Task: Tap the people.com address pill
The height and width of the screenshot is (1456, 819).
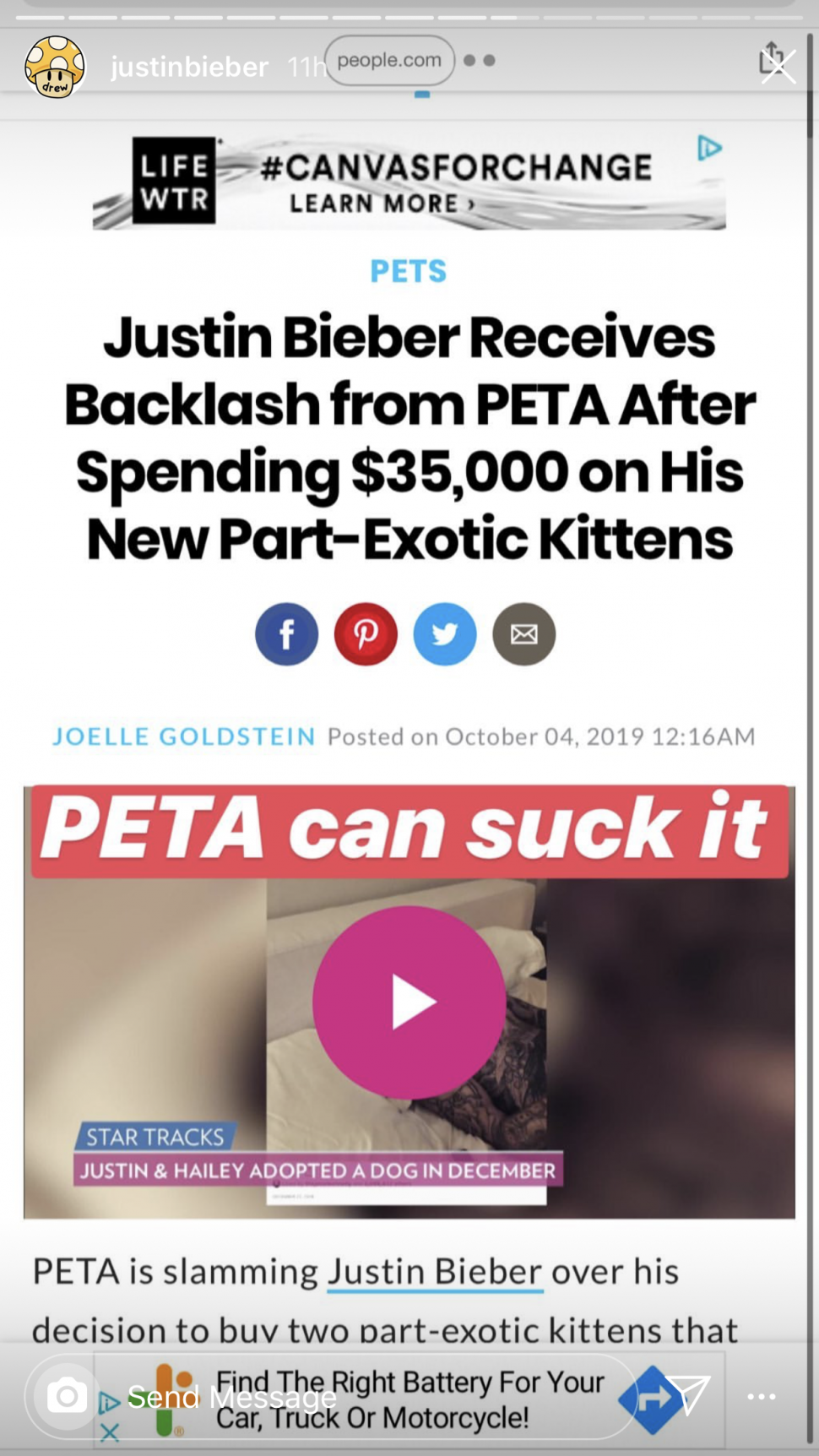Action: [389, 60]
